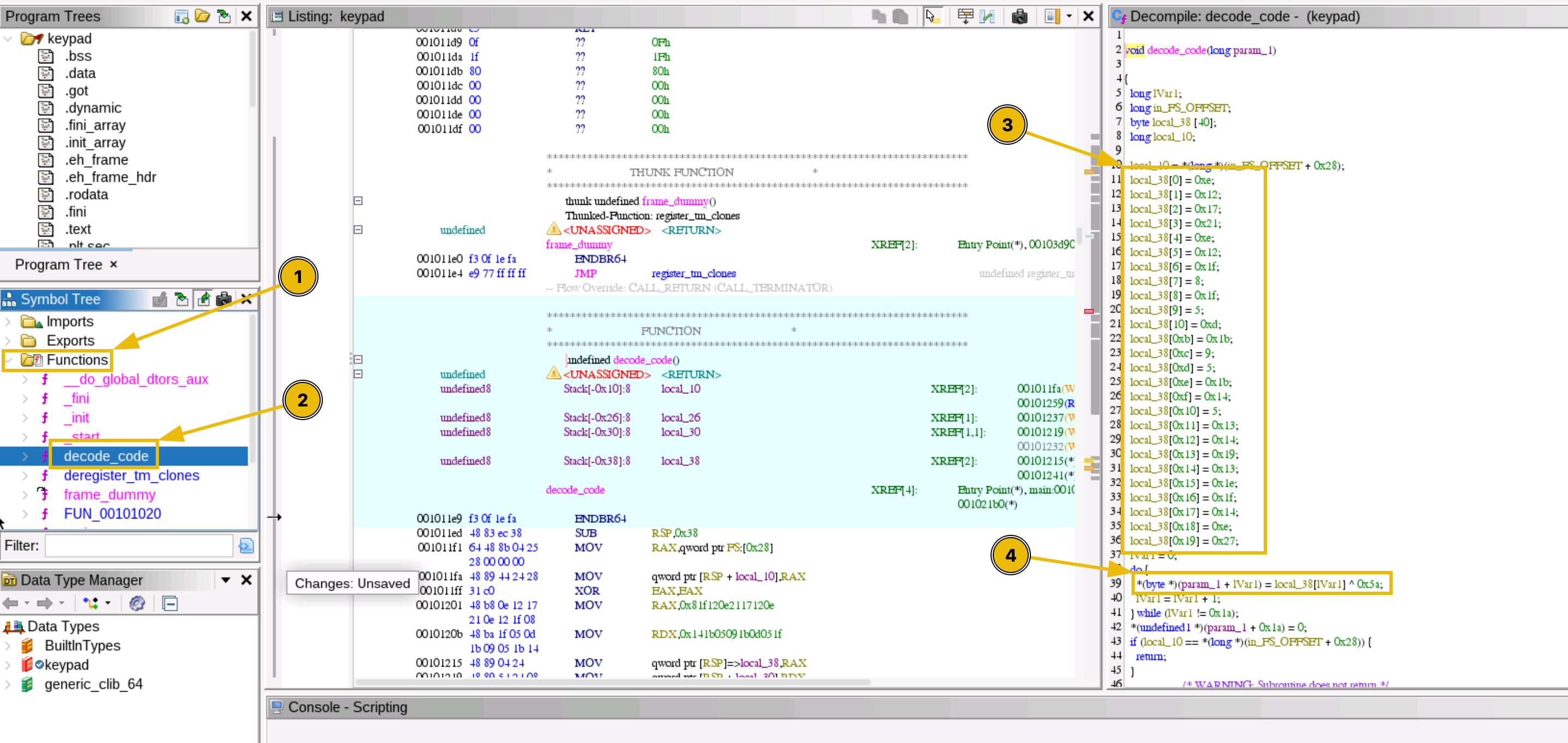Select the .text section in Program Trees
The width and height of the screenshot is (1568, 743).
[78, 229]
